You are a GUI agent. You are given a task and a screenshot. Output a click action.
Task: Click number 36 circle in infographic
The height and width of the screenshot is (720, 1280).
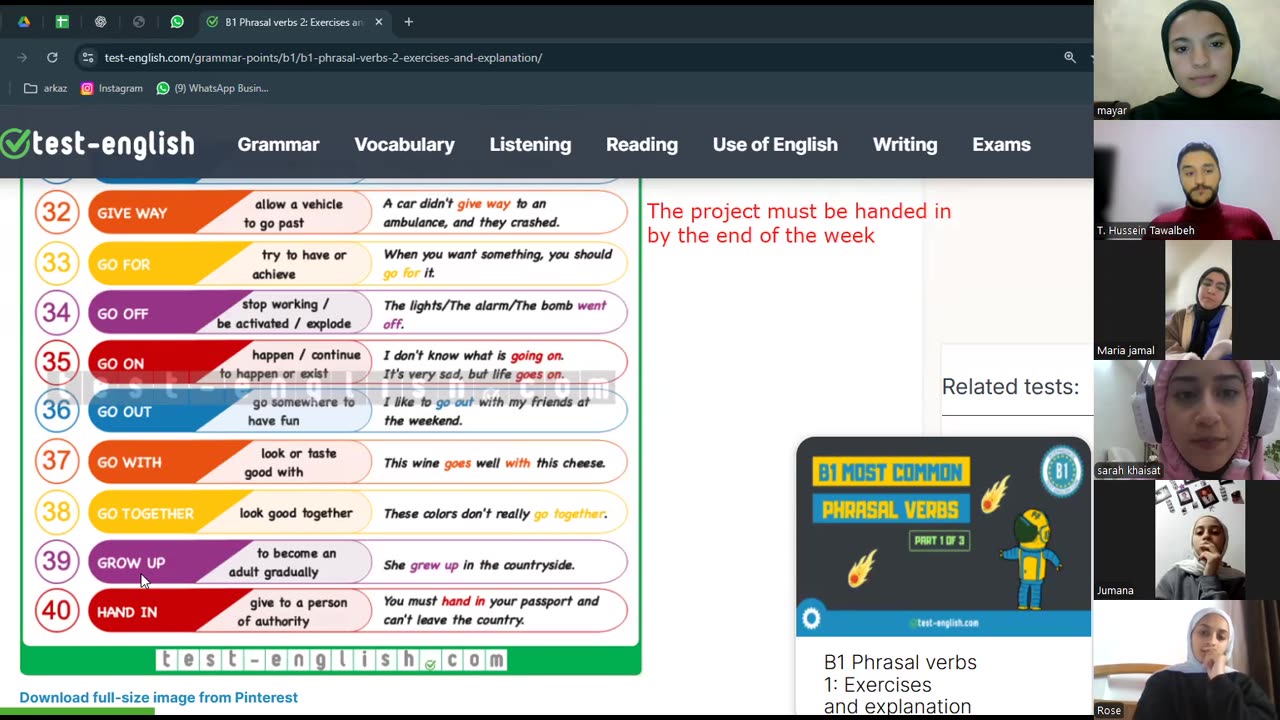57,411
